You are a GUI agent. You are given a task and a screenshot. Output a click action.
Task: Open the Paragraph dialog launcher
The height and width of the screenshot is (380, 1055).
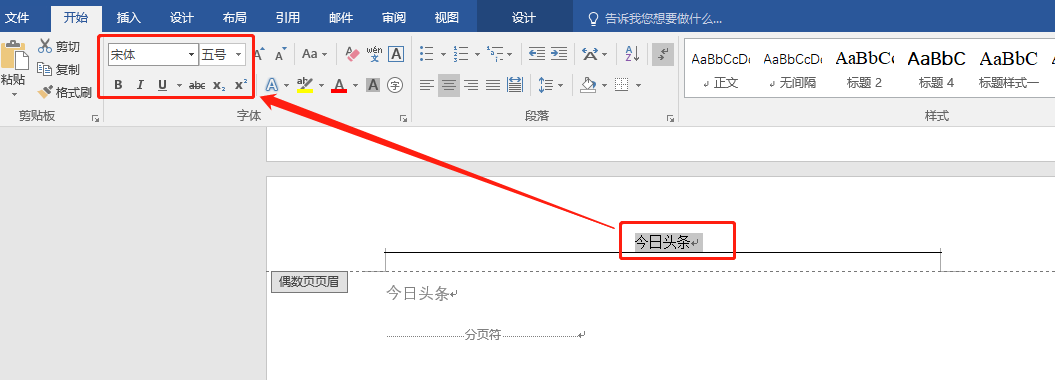pyautogui.click(x=670, y=118)
